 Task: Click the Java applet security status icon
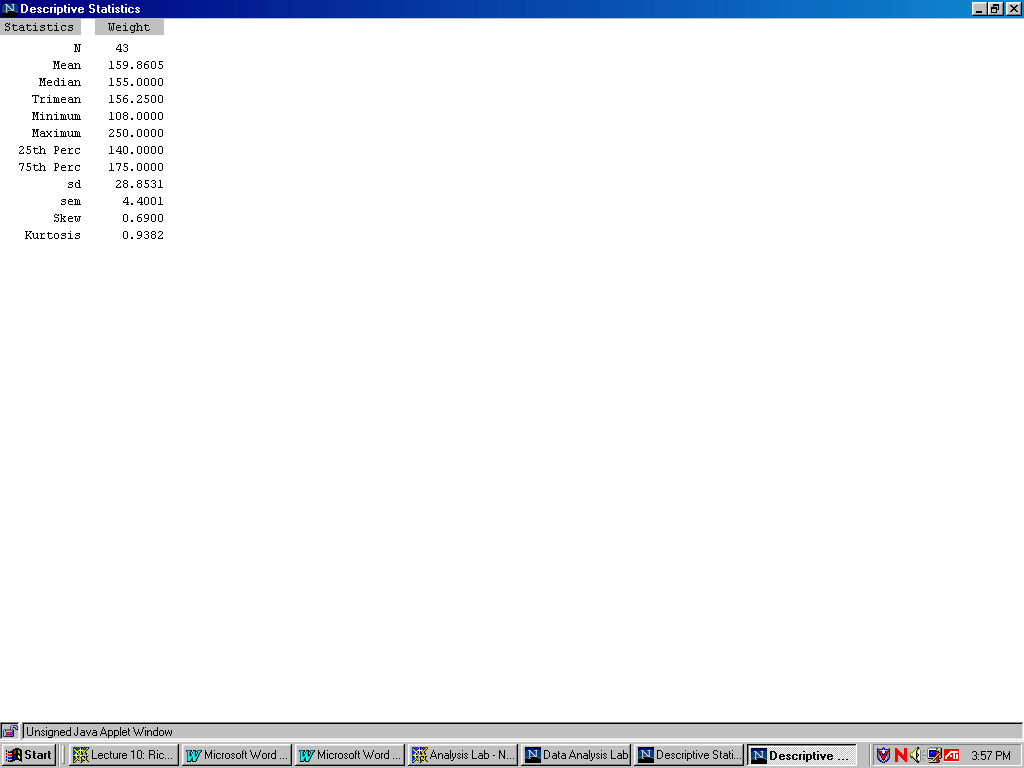[x=10, y=732]
